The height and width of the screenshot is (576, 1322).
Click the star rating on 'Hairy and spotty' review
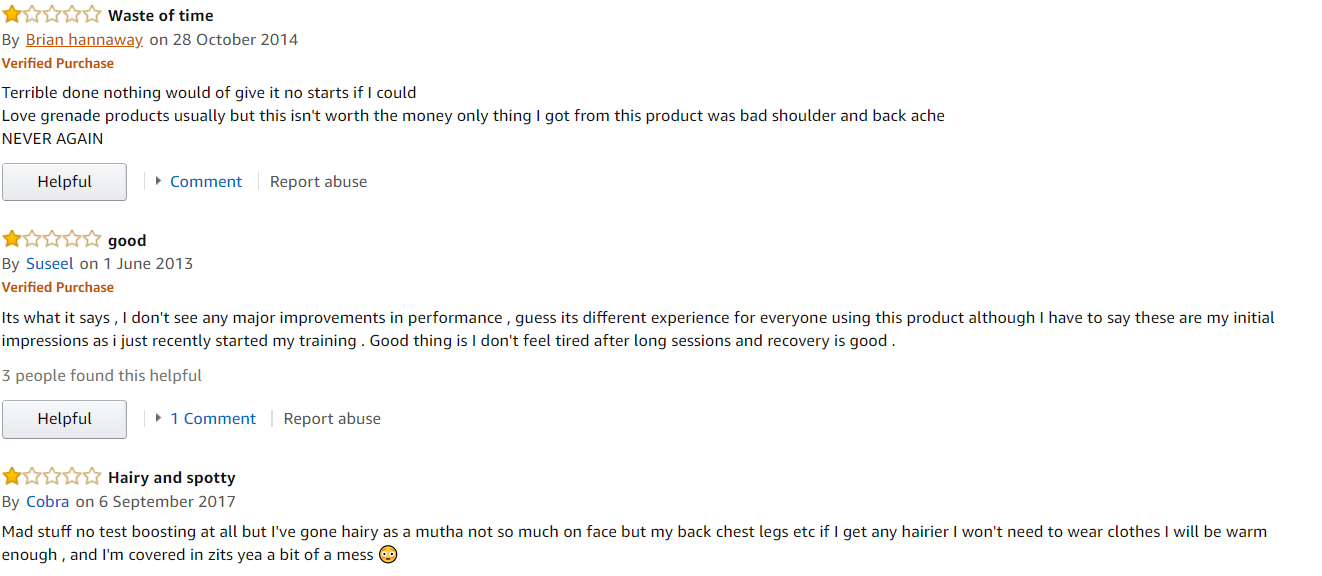tap(51, 477)
